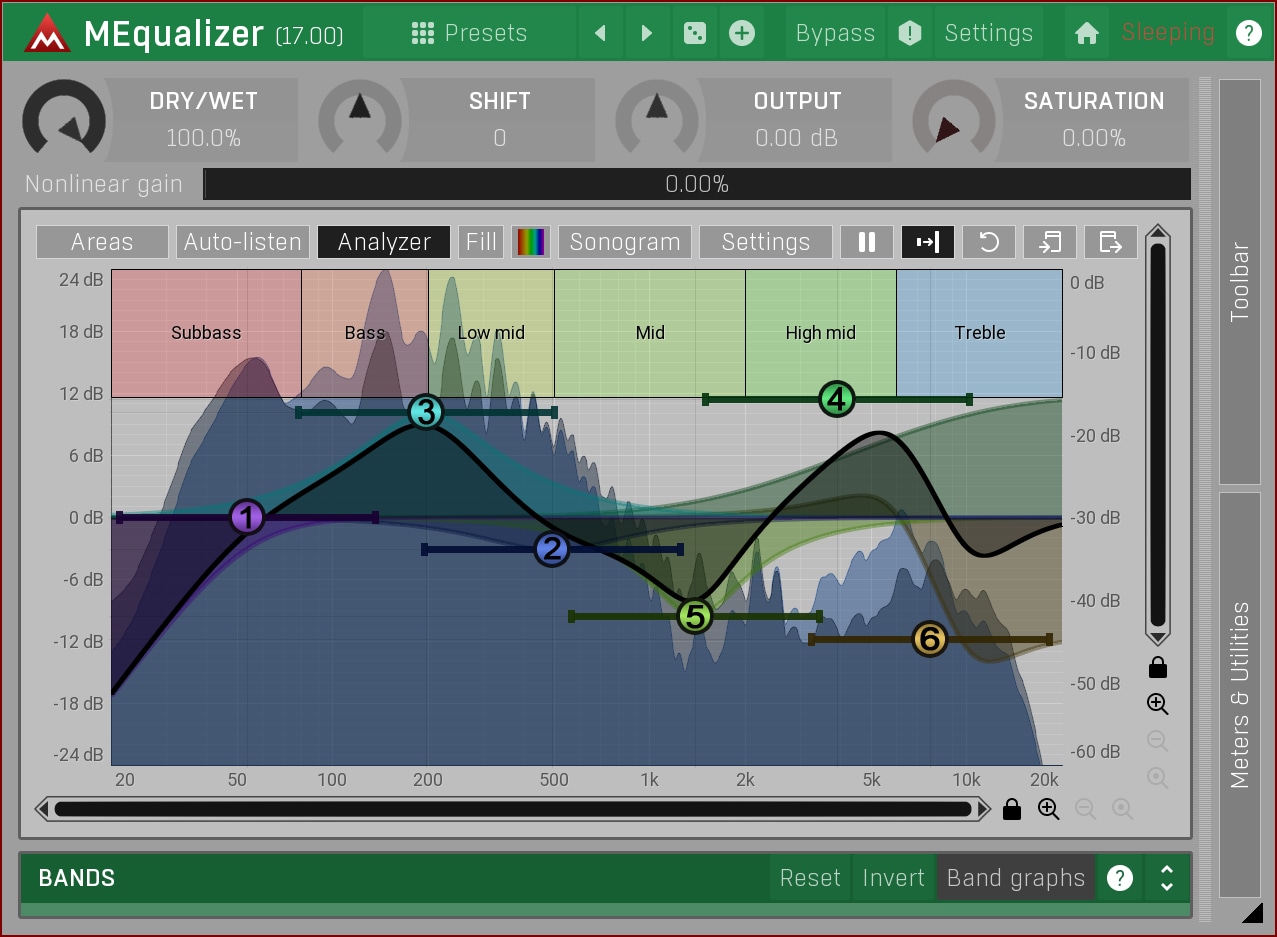Enable the Areas display toggle
The image size is (1277, 937).
(102, 242)
